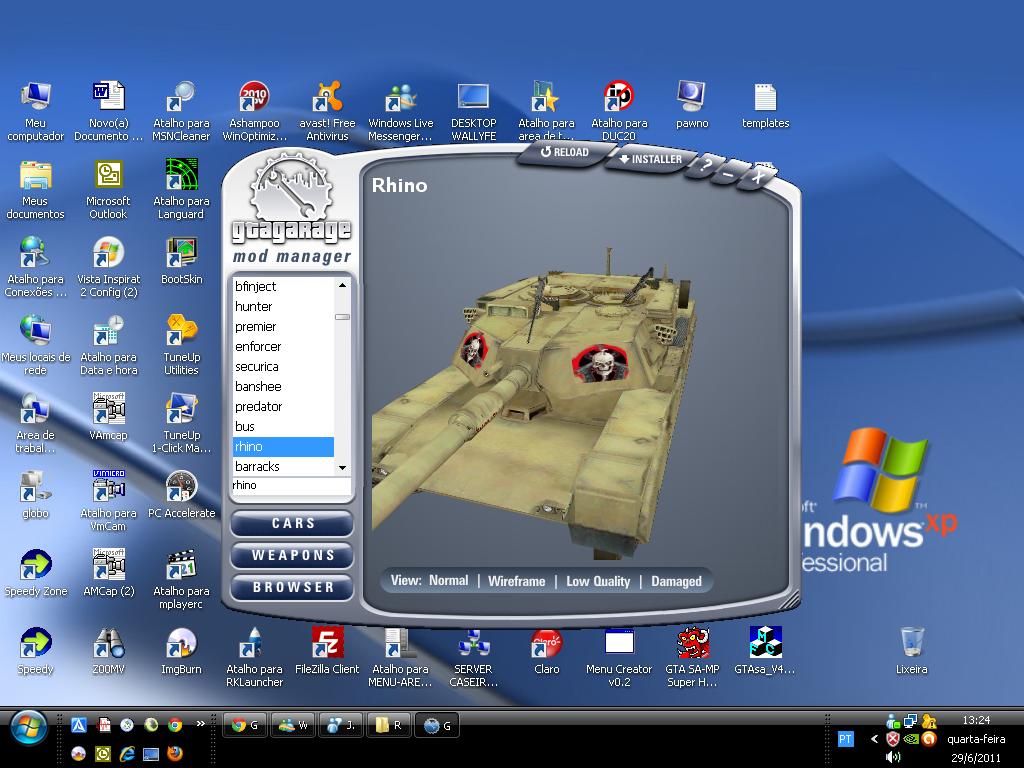The height and width of the screenshot is (768, 1024).
Task: Open the INSTALLER in mod manager
Action: click(x=650, y=159)
